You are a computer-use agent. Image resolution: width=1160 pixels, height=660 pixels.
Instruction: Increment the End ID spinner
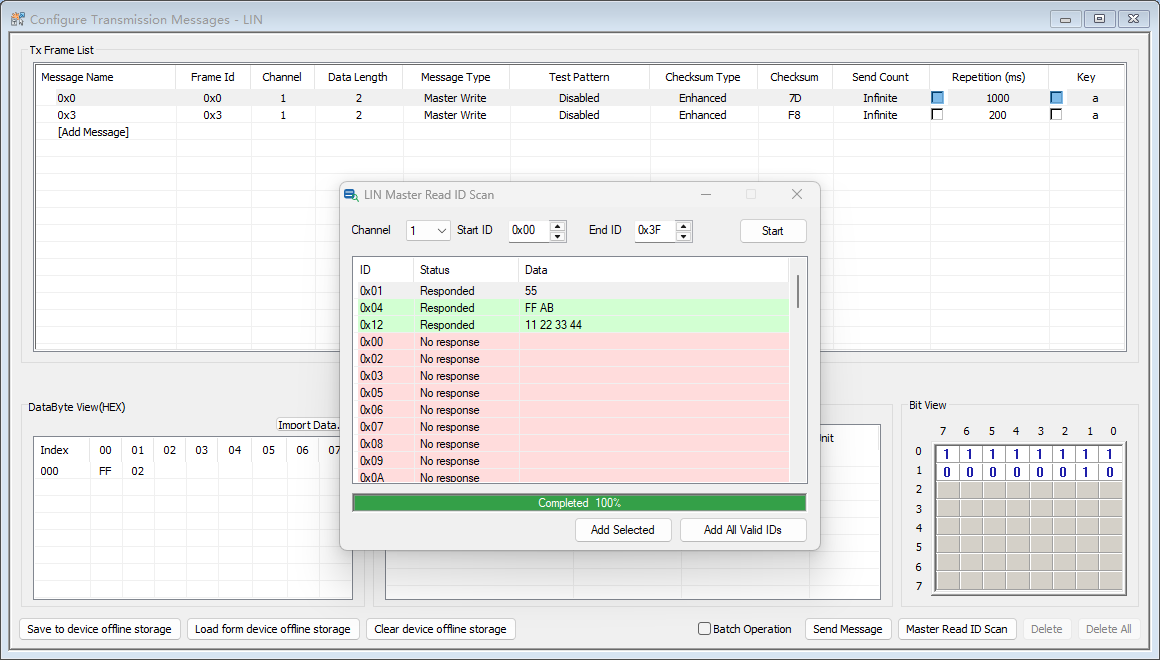pyautogui.click(x=684, y=226)
